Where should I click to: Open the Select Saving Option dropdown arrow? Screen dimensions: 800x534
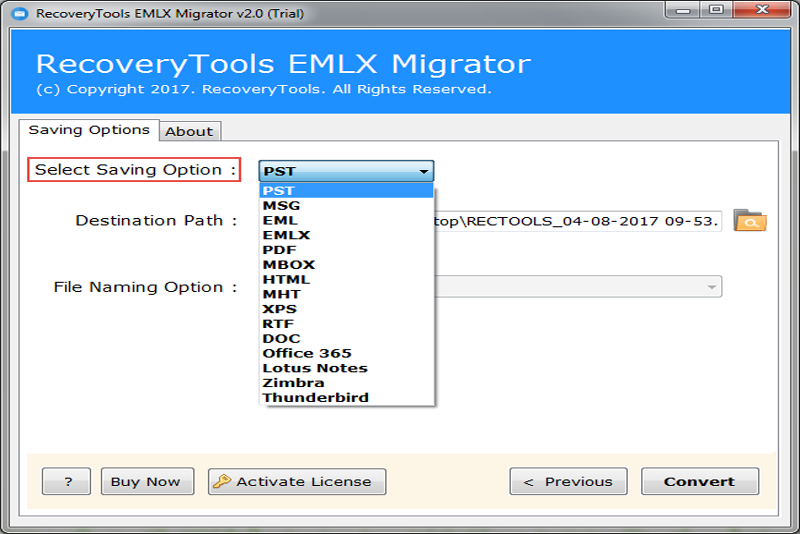tap(423, 171)
